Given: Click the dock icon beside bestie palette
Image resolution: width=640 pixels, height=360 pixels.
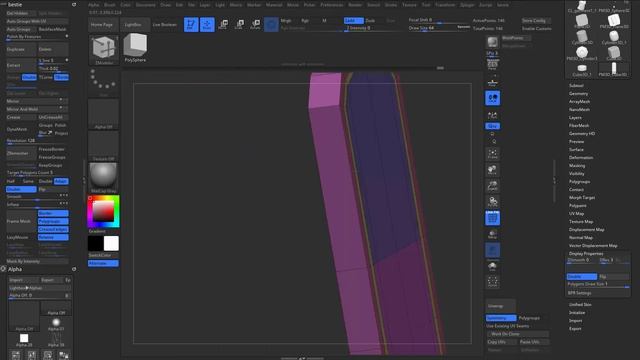Looking at the screenshot, I should 74,4.
